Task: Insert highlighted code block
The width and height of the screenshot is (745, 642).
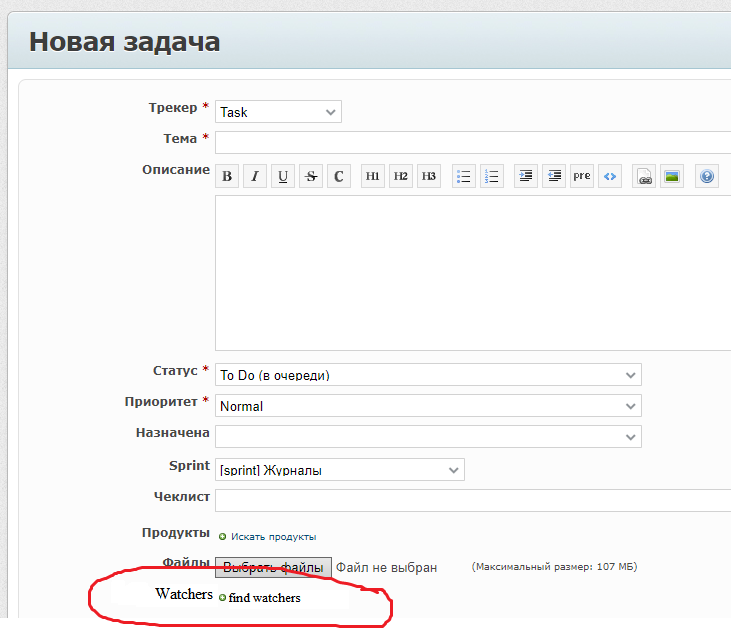Action: 610,176
